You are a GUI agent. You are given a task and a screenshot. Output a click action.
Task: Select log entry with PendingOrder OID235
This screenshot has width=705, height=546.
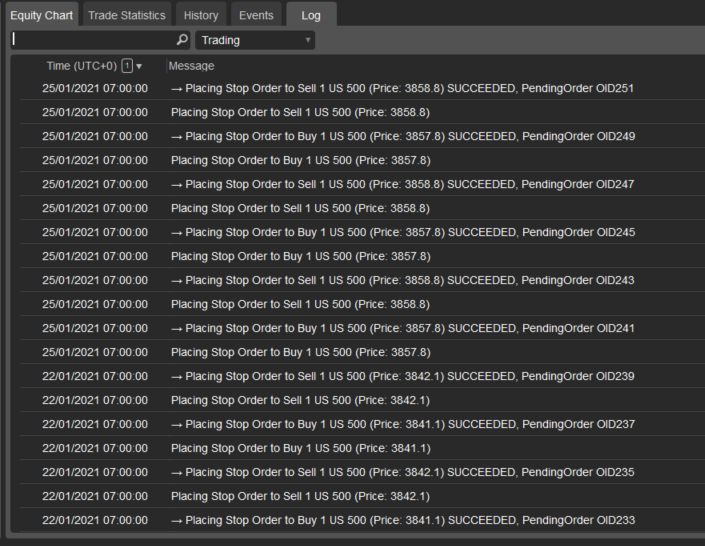(x=362, y=472)
